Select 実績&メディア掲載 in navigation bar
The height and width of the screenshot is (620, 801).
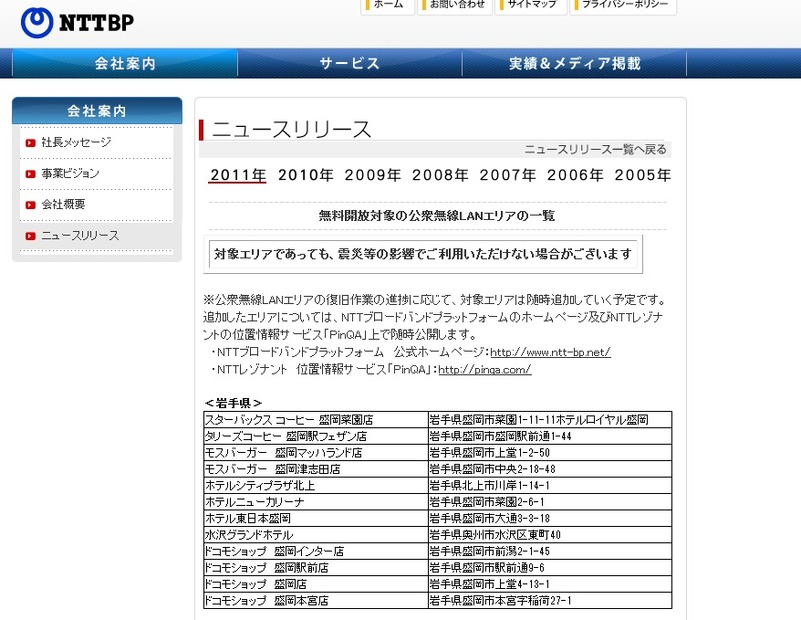click(574, 63)
